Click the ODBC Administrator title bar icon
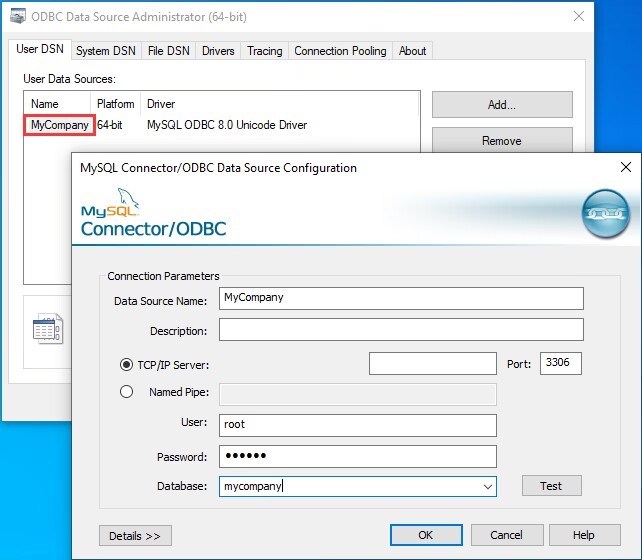The height and width of the screenshot is (560, 642). pos(18,17)
